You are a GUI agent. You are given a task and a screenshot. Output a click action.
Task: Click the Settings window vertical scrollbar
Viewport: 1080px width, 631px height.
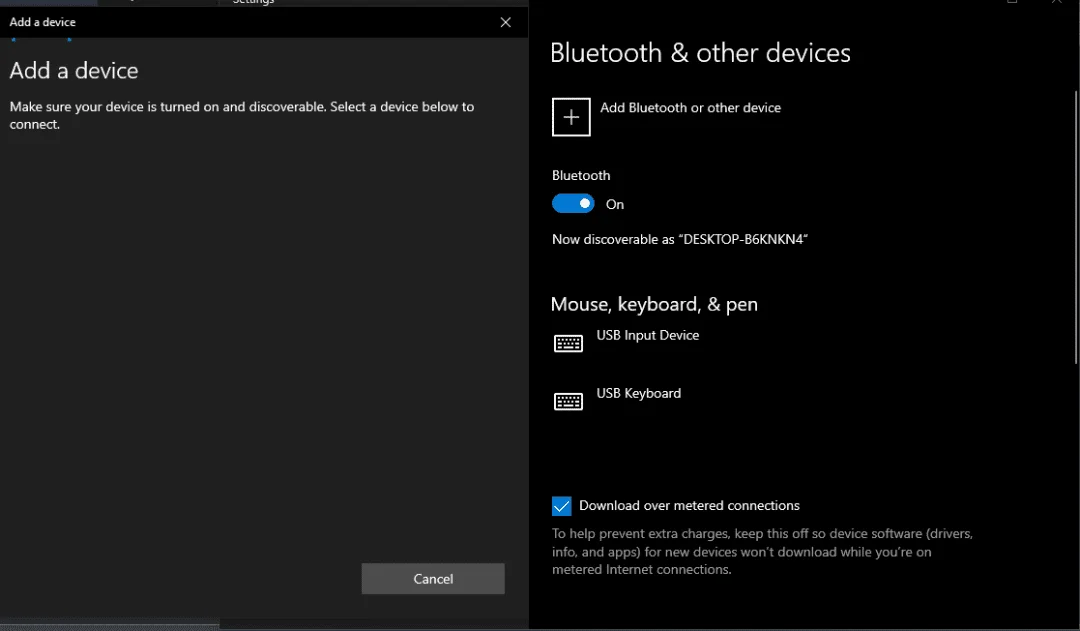[x=1077, y=227]
